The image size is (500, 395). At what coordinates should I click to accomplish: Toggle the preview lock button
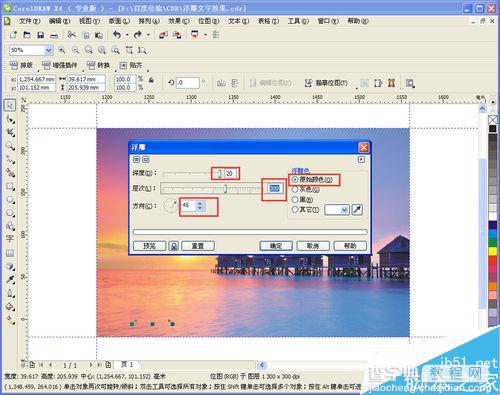pyautogui.click(x=174, y=246)
